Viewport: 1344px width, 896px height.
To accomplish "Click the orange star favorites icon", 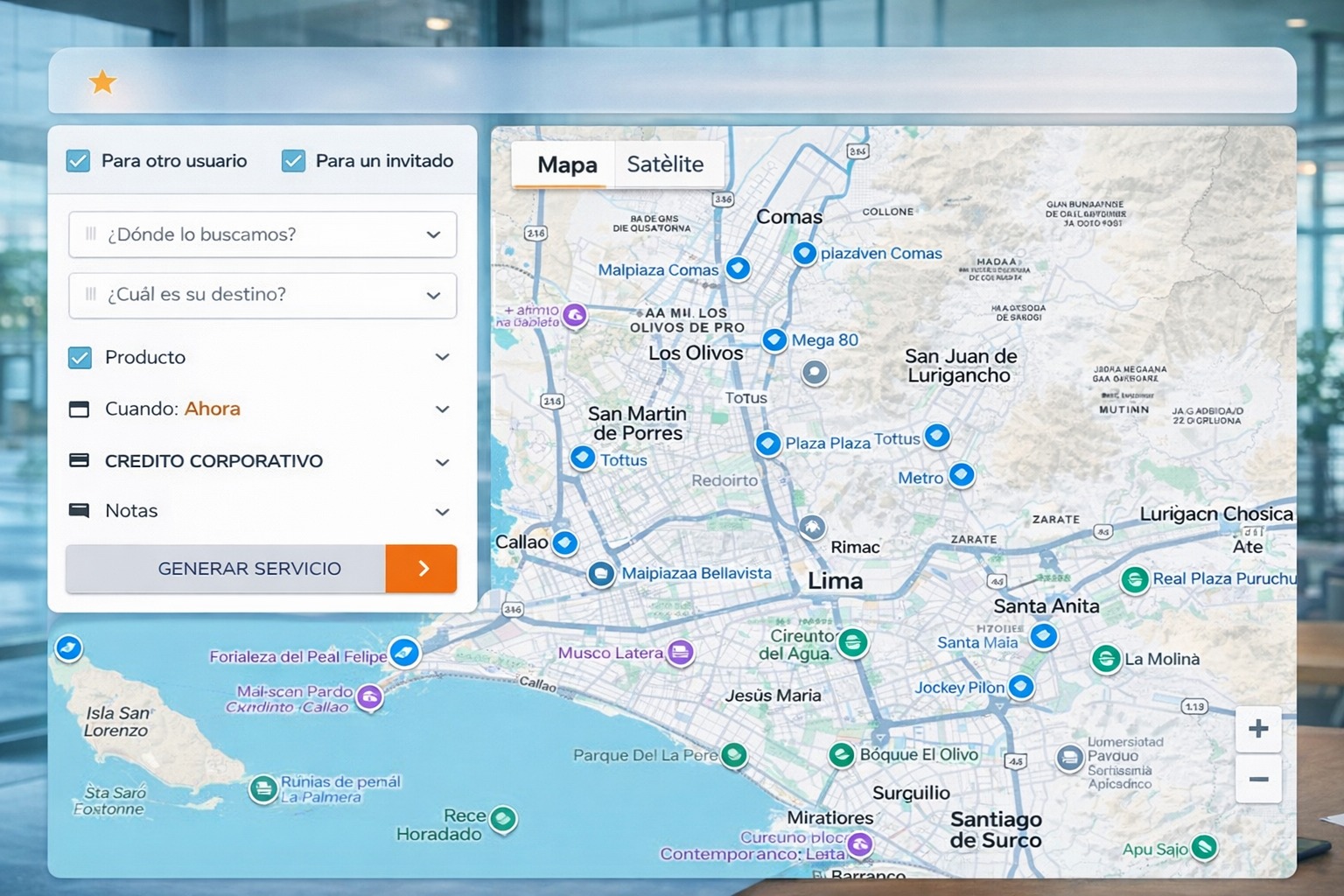I will tap(102, 82).
